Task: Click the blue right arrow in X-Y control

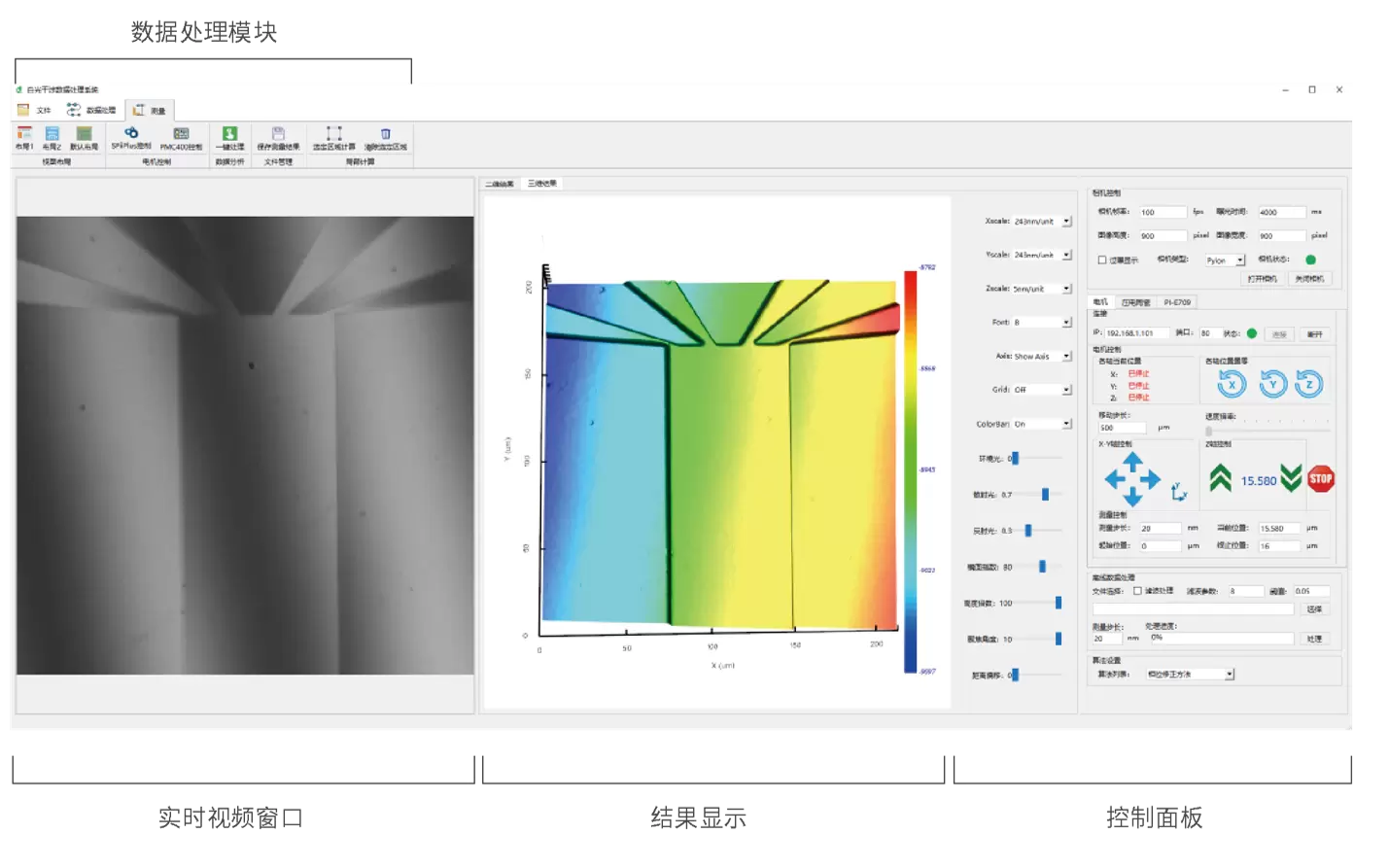Action: pos(1152,479)
